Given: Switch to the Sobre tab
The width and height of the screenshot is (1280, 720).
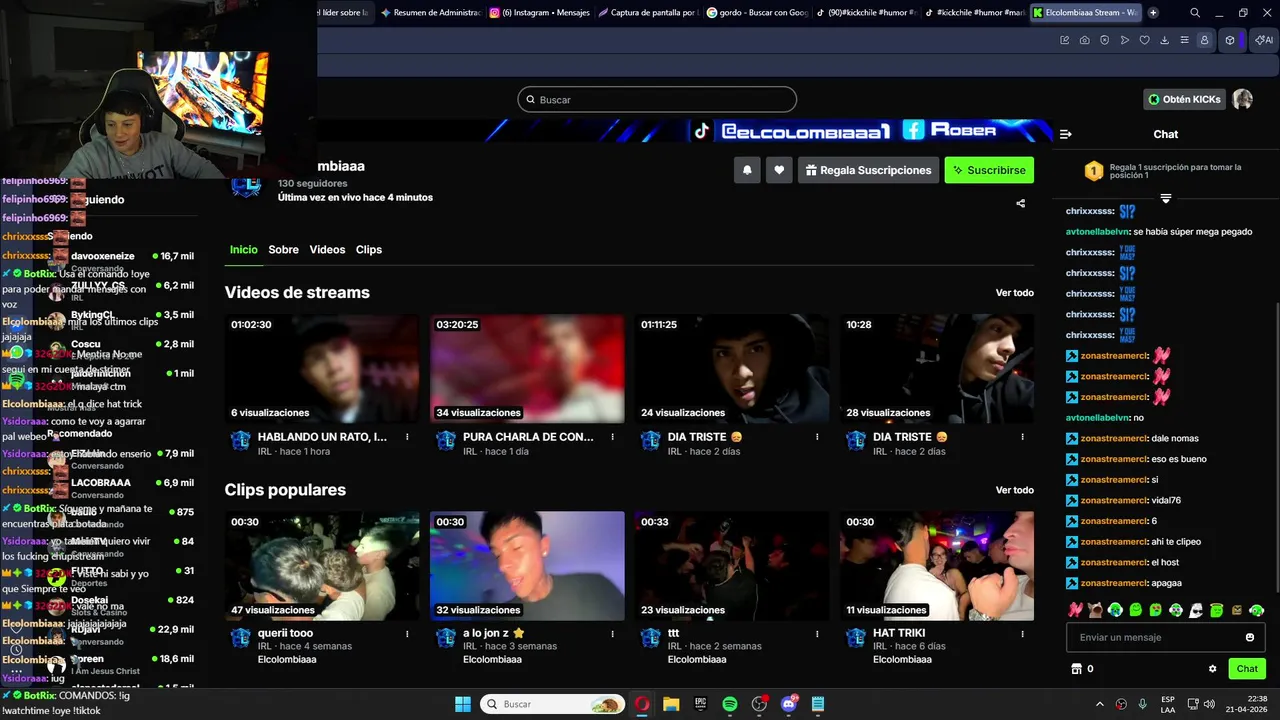Looking at the screenshot, I should [x=283, y=250].
